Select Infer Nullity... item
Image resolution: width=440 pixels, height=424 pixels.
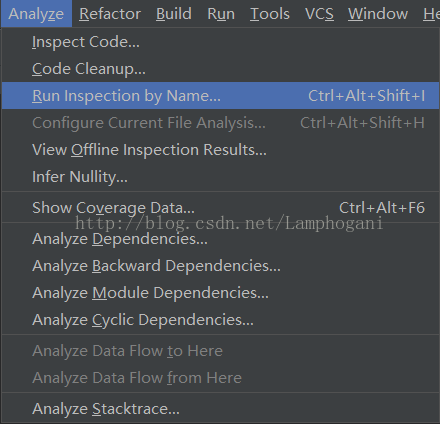tap(220, 177)
